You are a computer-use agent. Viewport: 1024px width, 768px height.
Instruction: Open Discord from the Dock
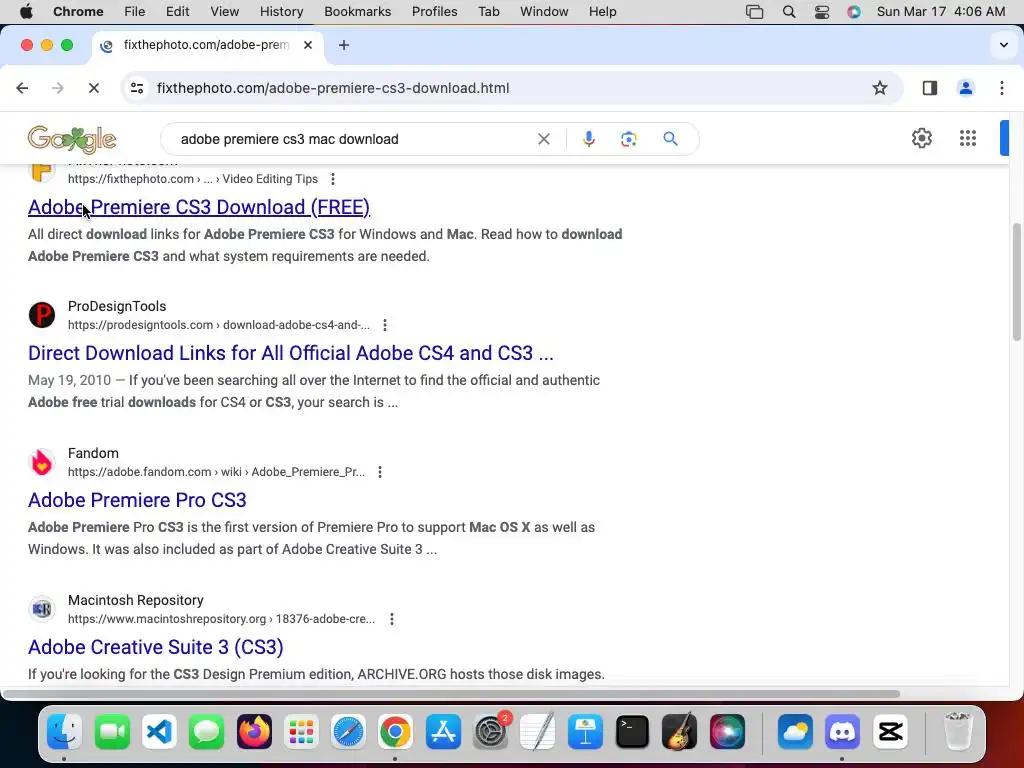[x=842, y=731]
